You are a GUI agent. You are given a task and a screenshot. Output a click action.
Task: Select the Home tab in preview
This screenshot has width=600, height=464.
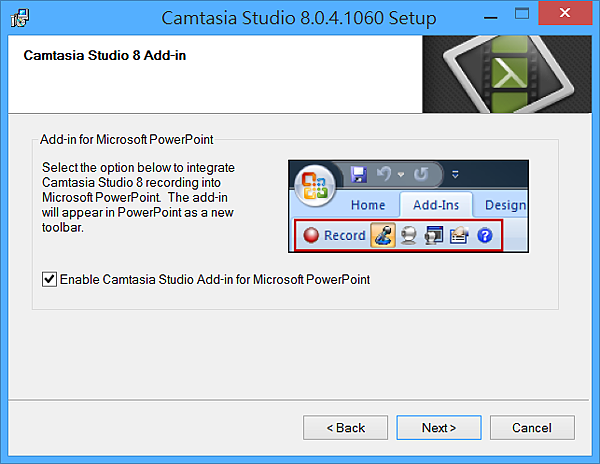[368, 205]
